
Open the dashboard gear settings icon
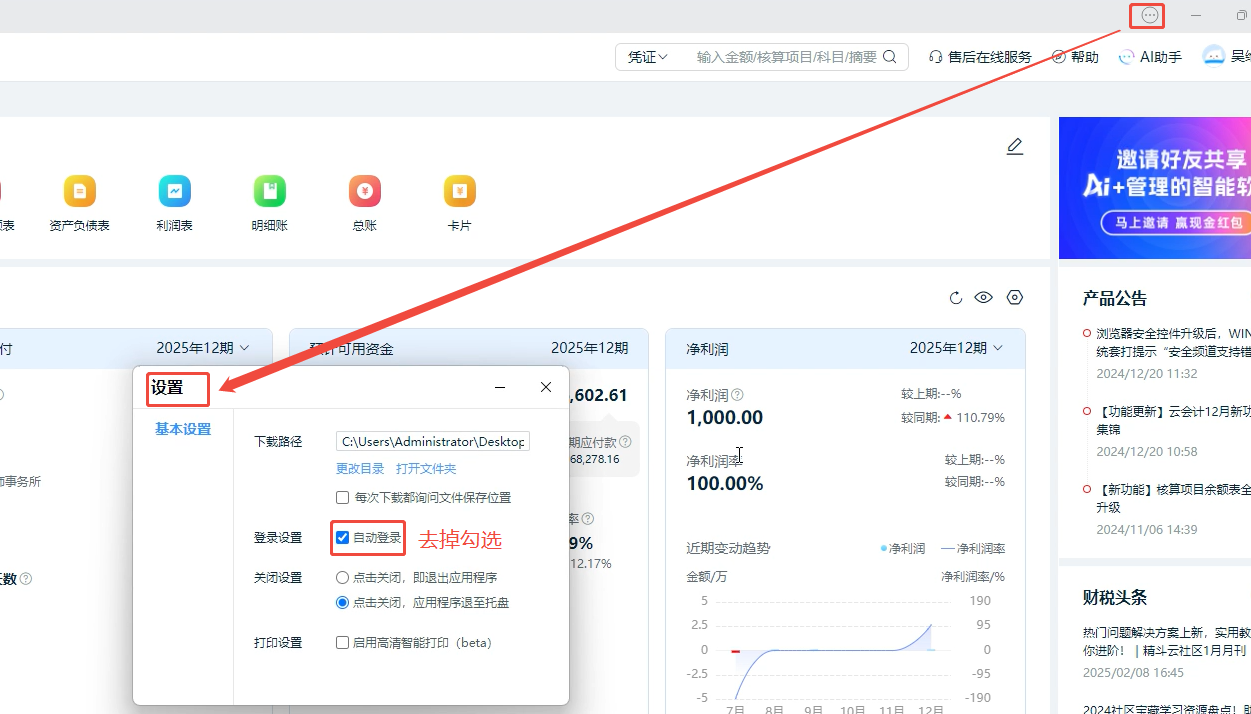pyautogui.click(x=1015, y=298)
